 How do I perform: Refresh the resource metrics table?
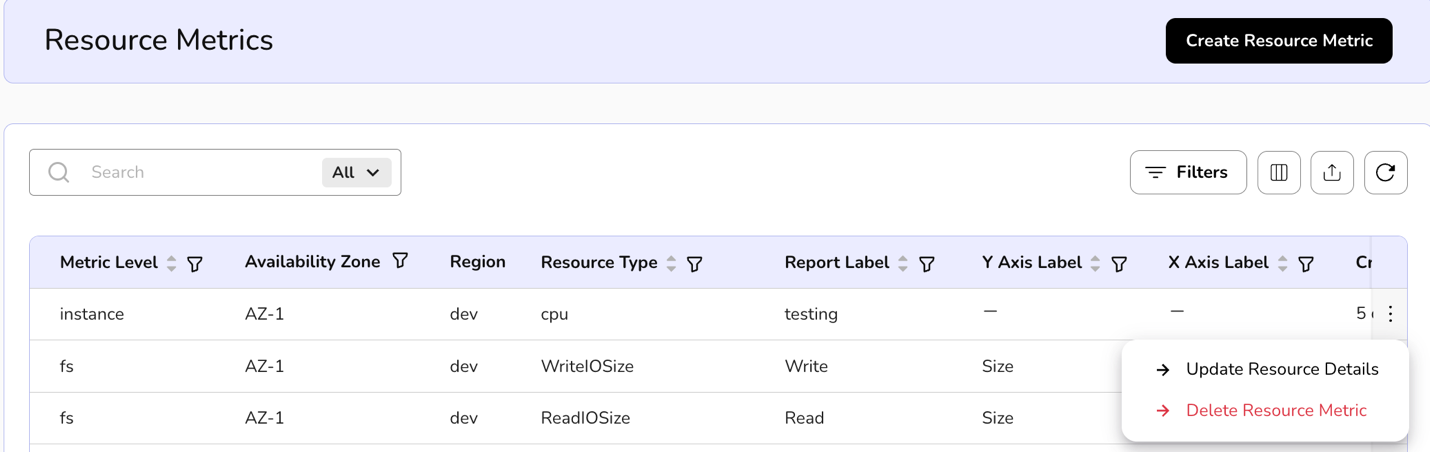click(1385, 173)
